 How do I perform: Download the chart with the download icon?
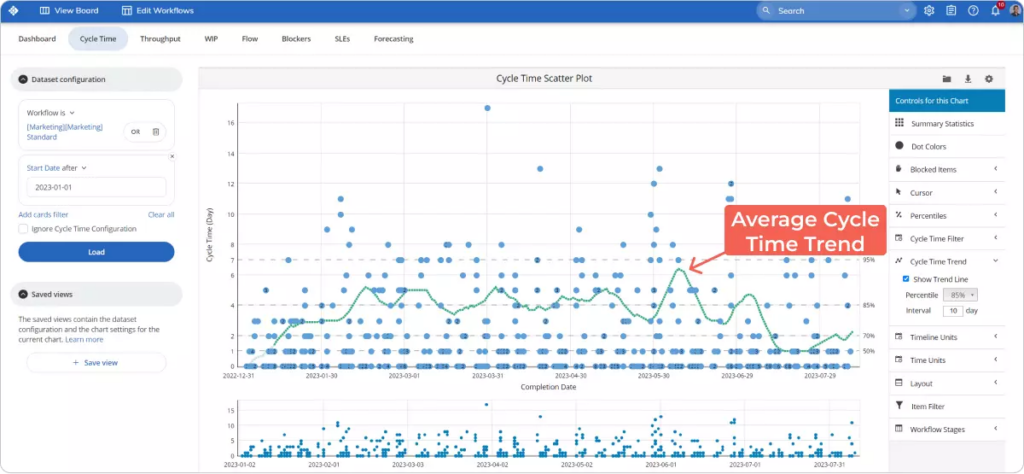point(968,78)
